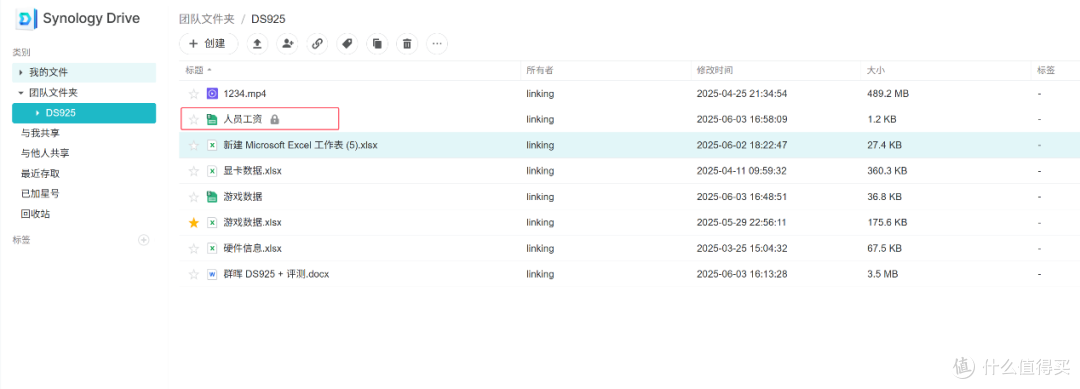Click Excel icon of 新建 Microsoft Excel 工作表 (5).xlsx
Screen dimensions: 1080x389
(x=212, y=145)
